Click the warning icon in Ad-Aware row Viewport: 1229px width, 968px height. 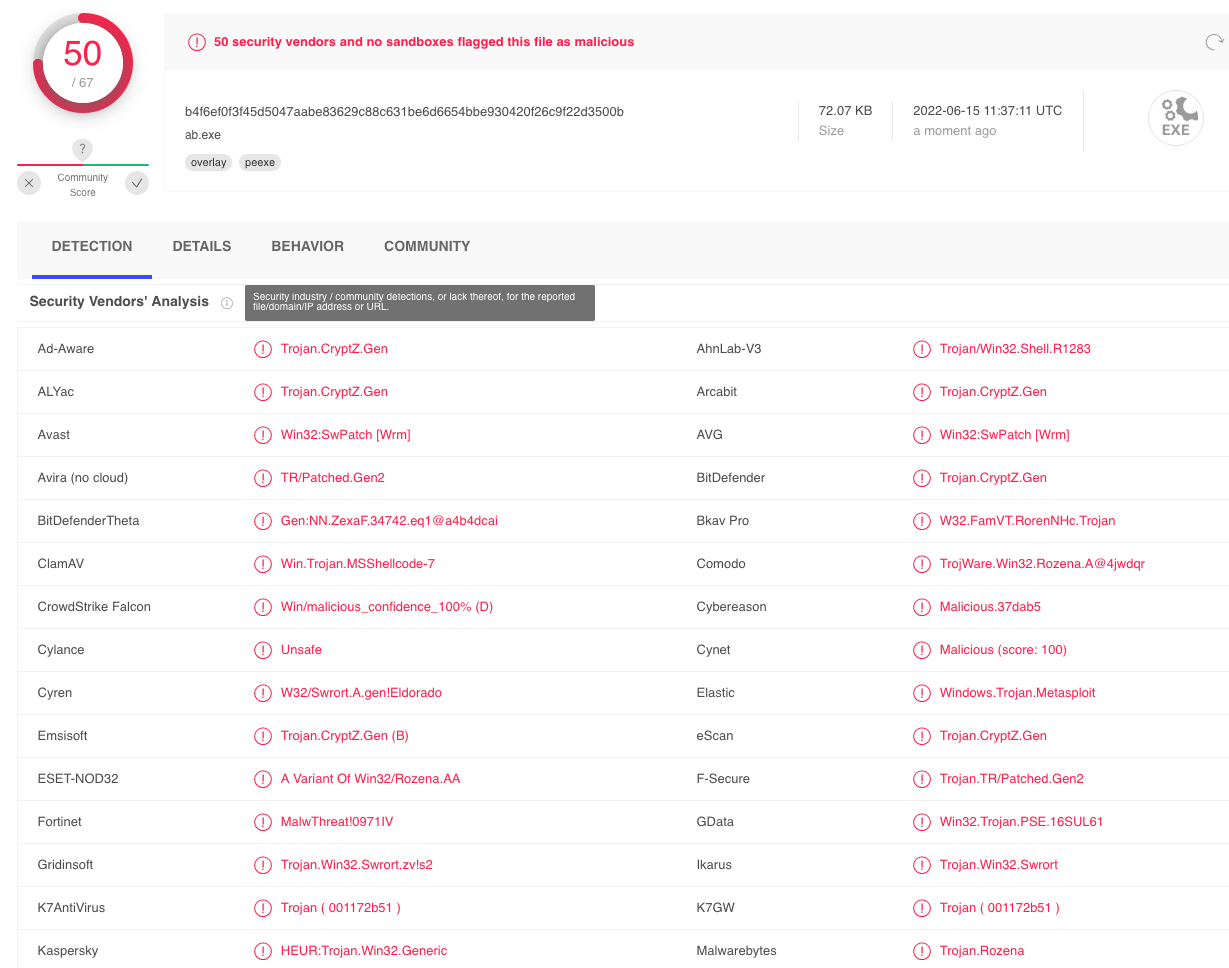tap(262, 349)
